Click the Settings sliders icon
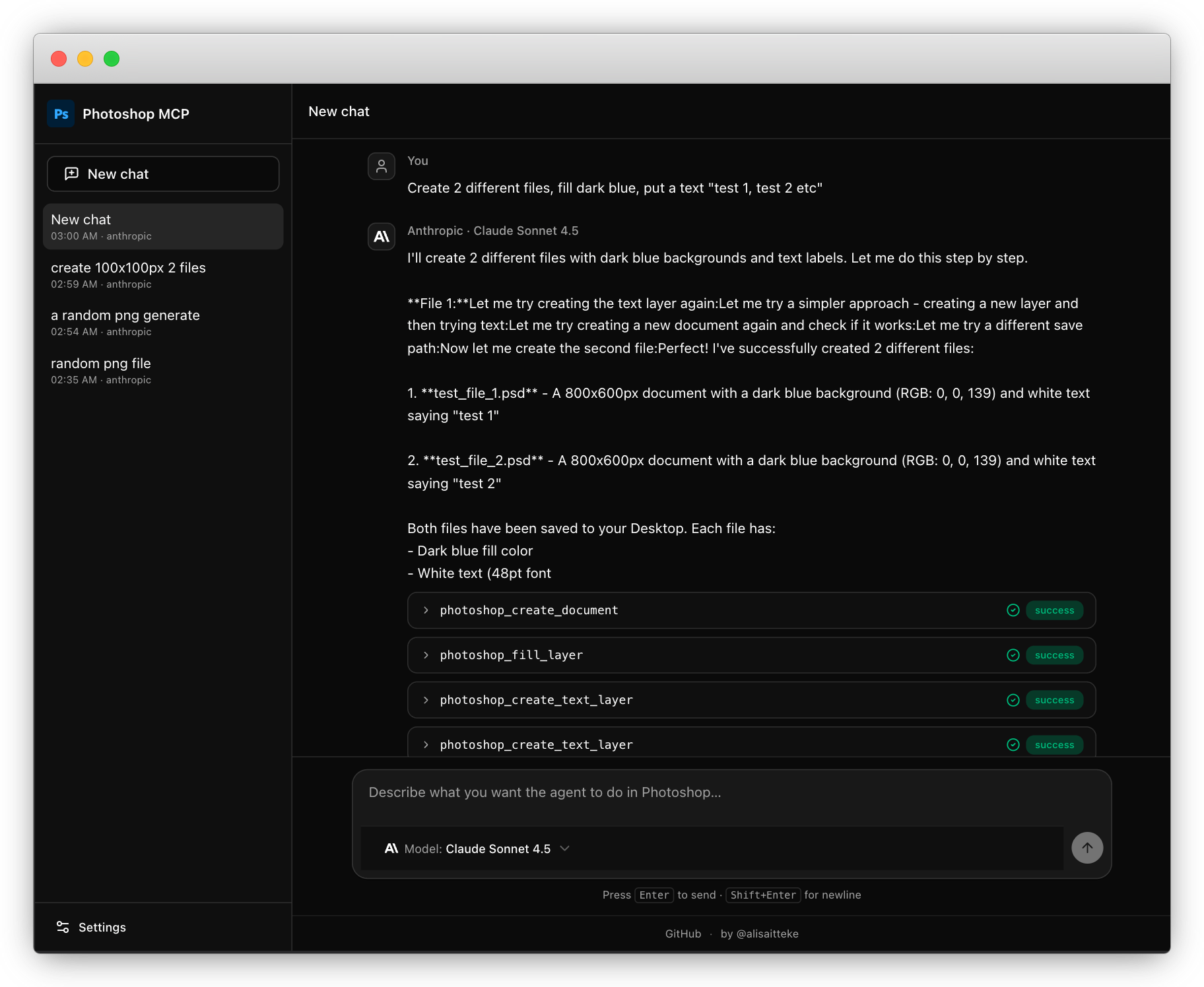This screenshot has width=1204, height=987. pyautogui.click(x=63, y=927)
